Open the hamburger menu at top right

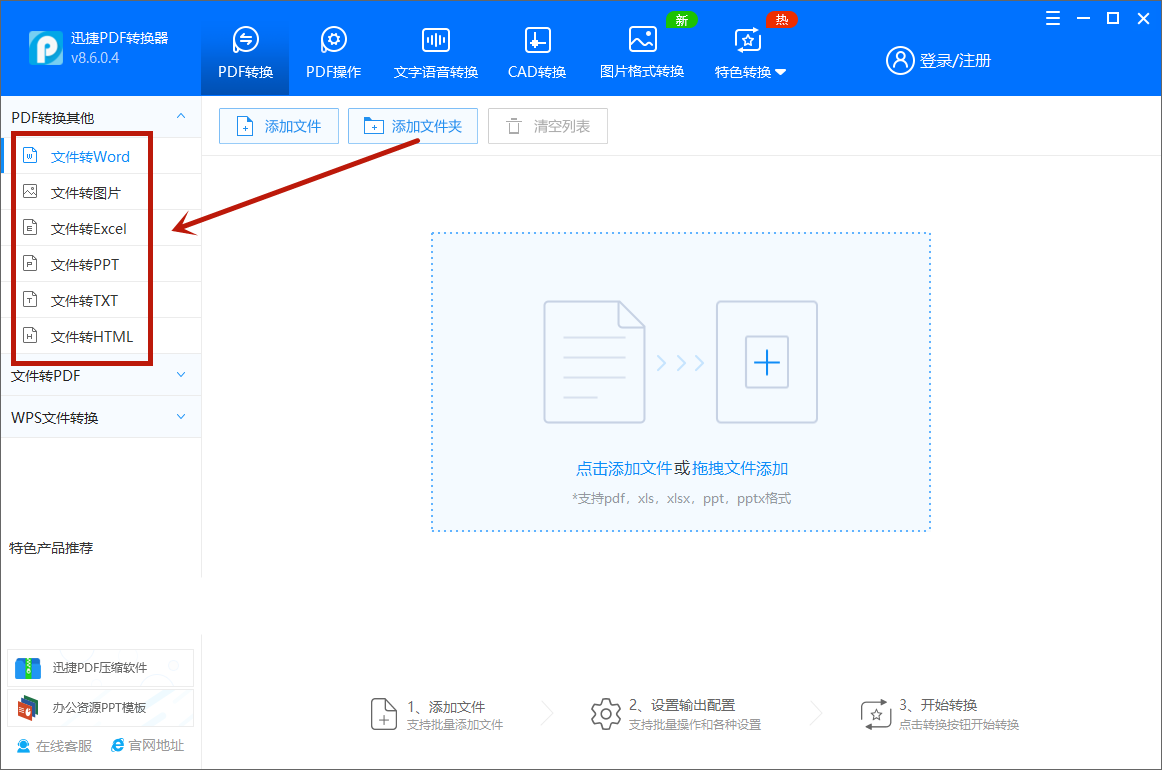click(1051, 17)
